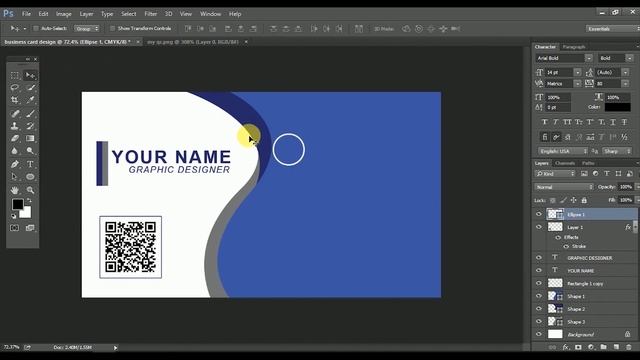This screenshot has width=640, height=360.
Task: Select the Path Selection tool
Action: (x=15, y=177)
